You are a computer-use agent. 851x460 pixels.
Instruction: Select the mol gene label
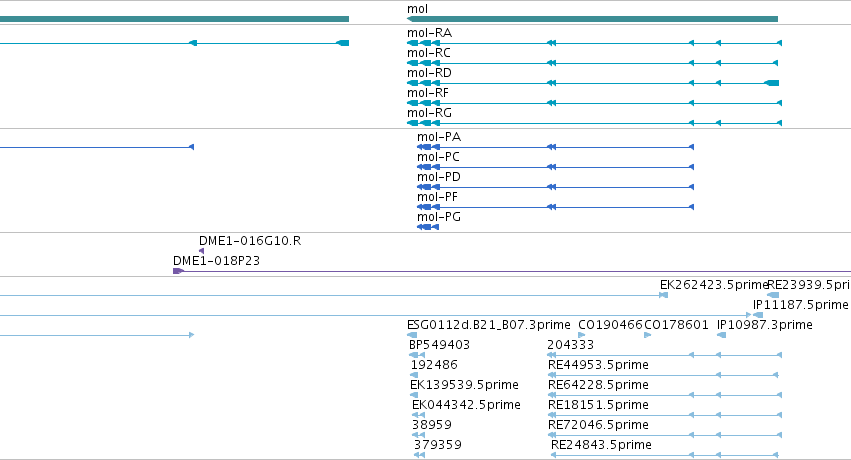click(x=417, y=9)
